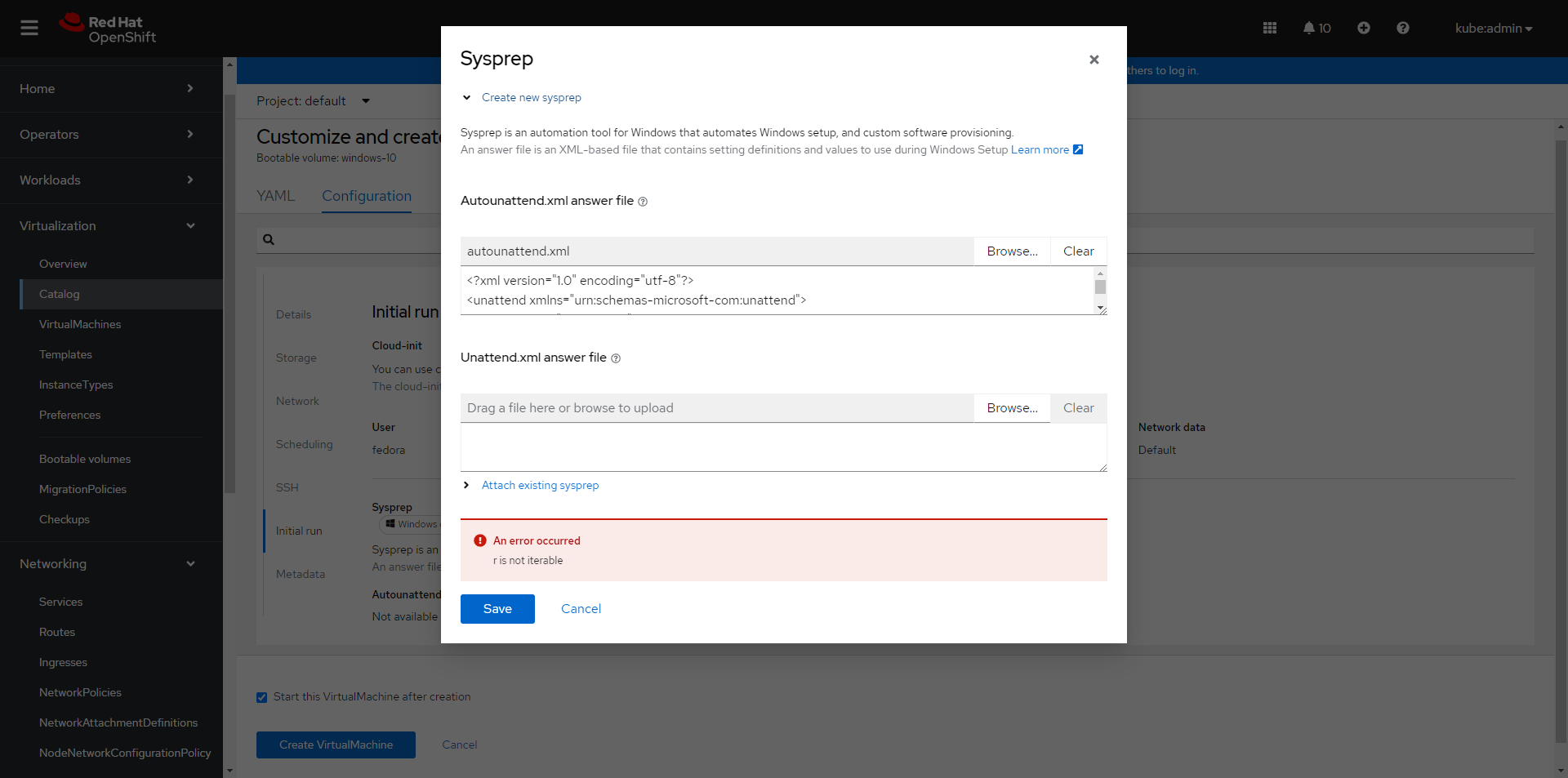Open the hamburger navigation menu
Image resolution: width=1568 pixels, height=778 pixels.
(29, 28)
